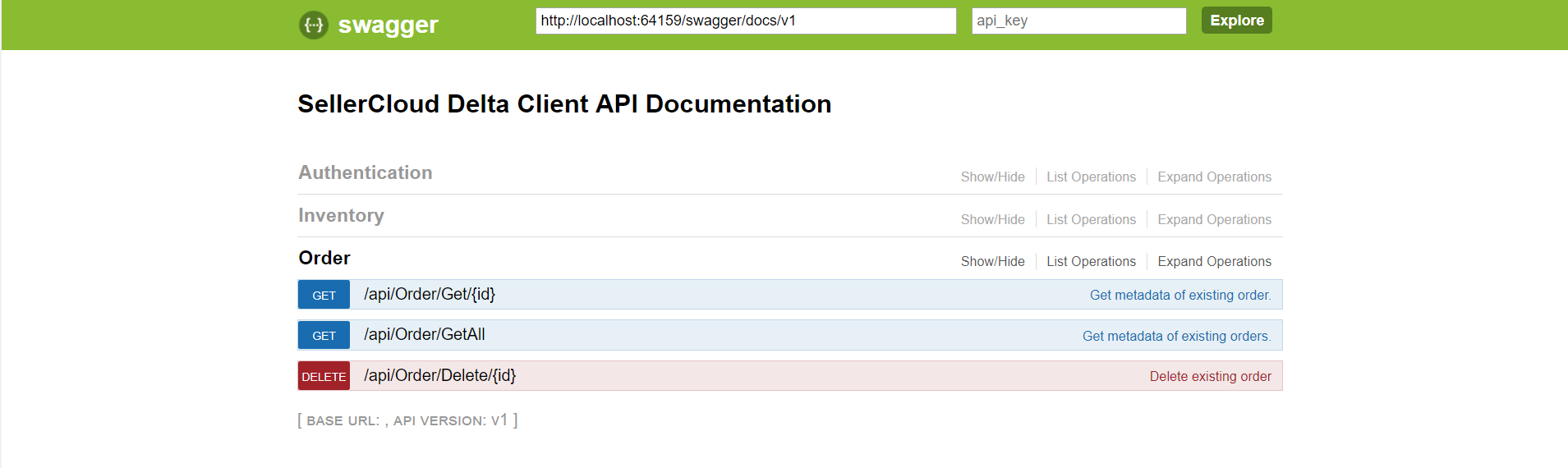The width and height of the screenshot is (1568, 468).
Task: Open the /api/Order/GetAll endpoint path
Action: coord(425,334)
